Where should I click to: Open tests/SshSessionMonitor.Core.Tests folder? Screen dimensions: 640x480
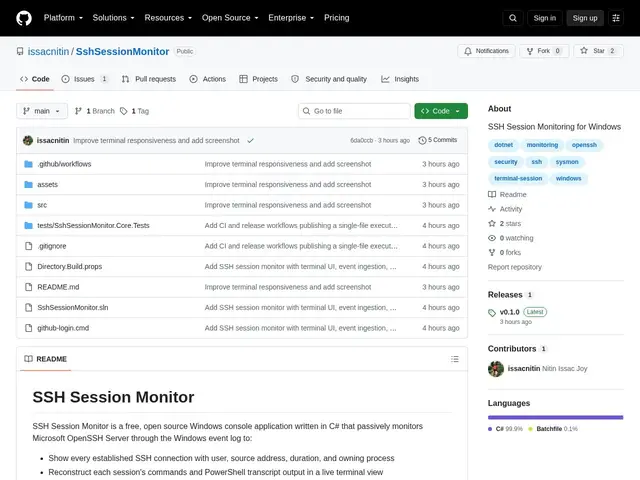tap(93, 225)
